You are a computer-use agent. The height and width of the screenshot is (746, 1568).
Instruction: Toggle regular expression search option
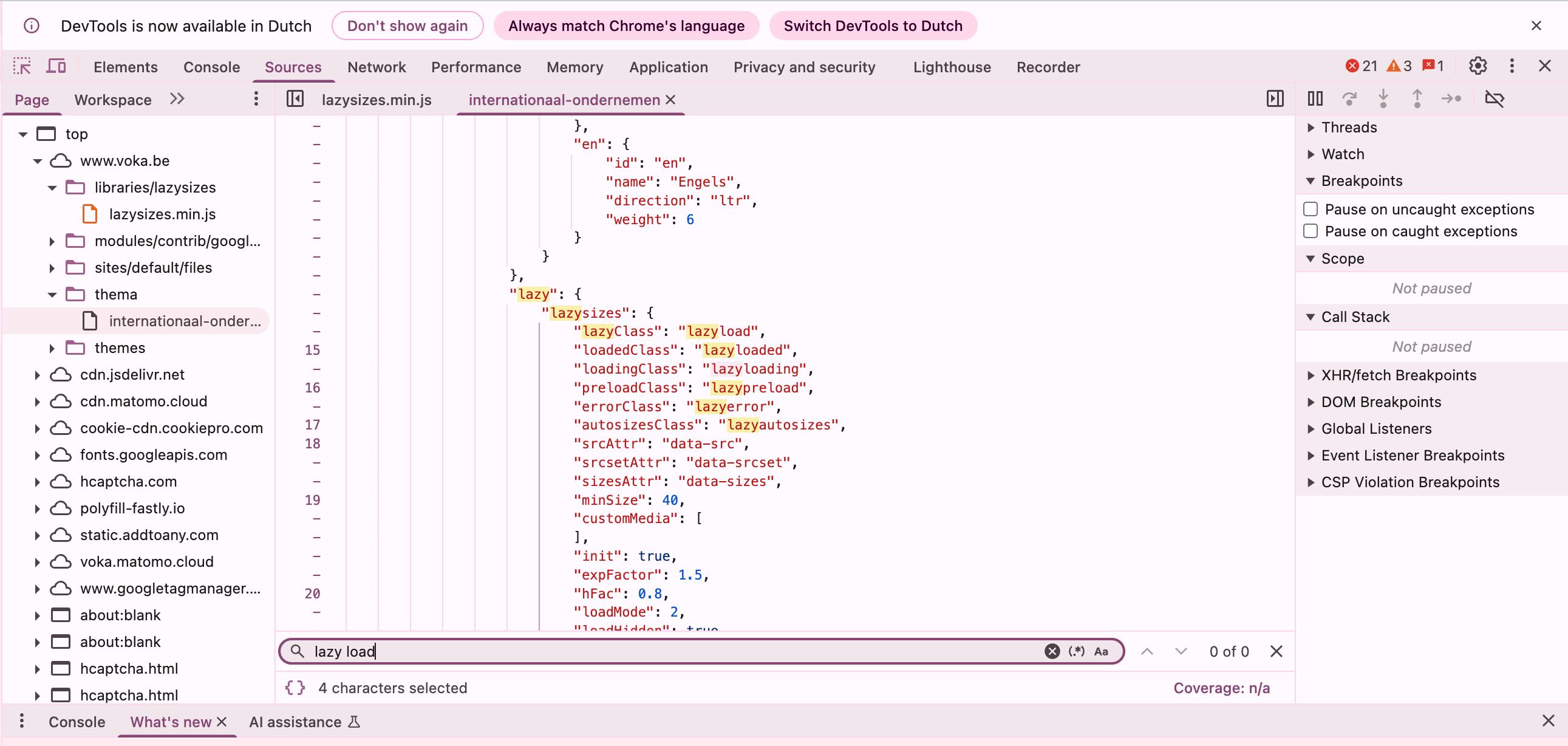coord(1076,651)
